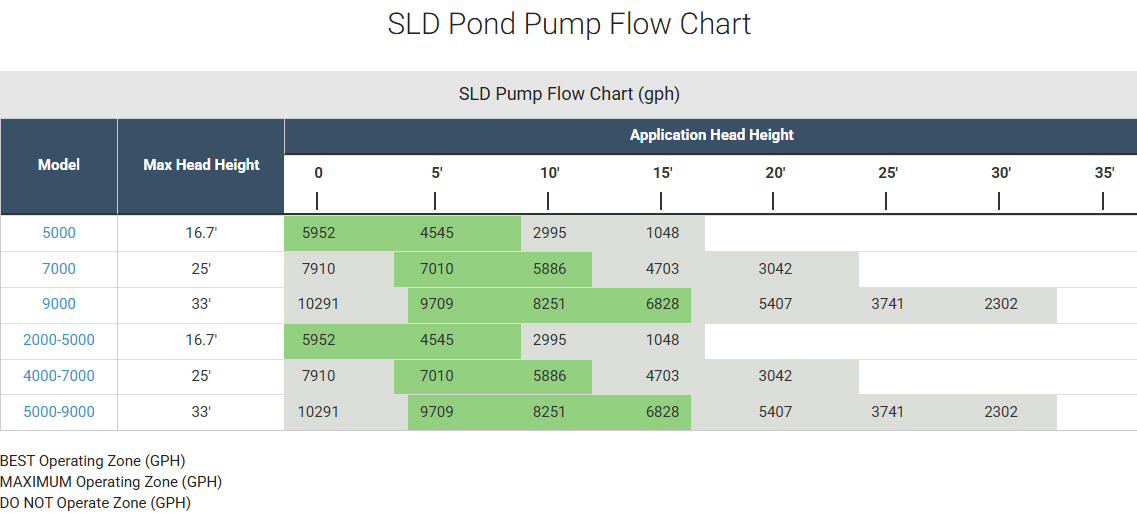Click the 35' head height column label
This screenshot has height=513, width=1137.
pyautogui.click(x=1104, y=173)
